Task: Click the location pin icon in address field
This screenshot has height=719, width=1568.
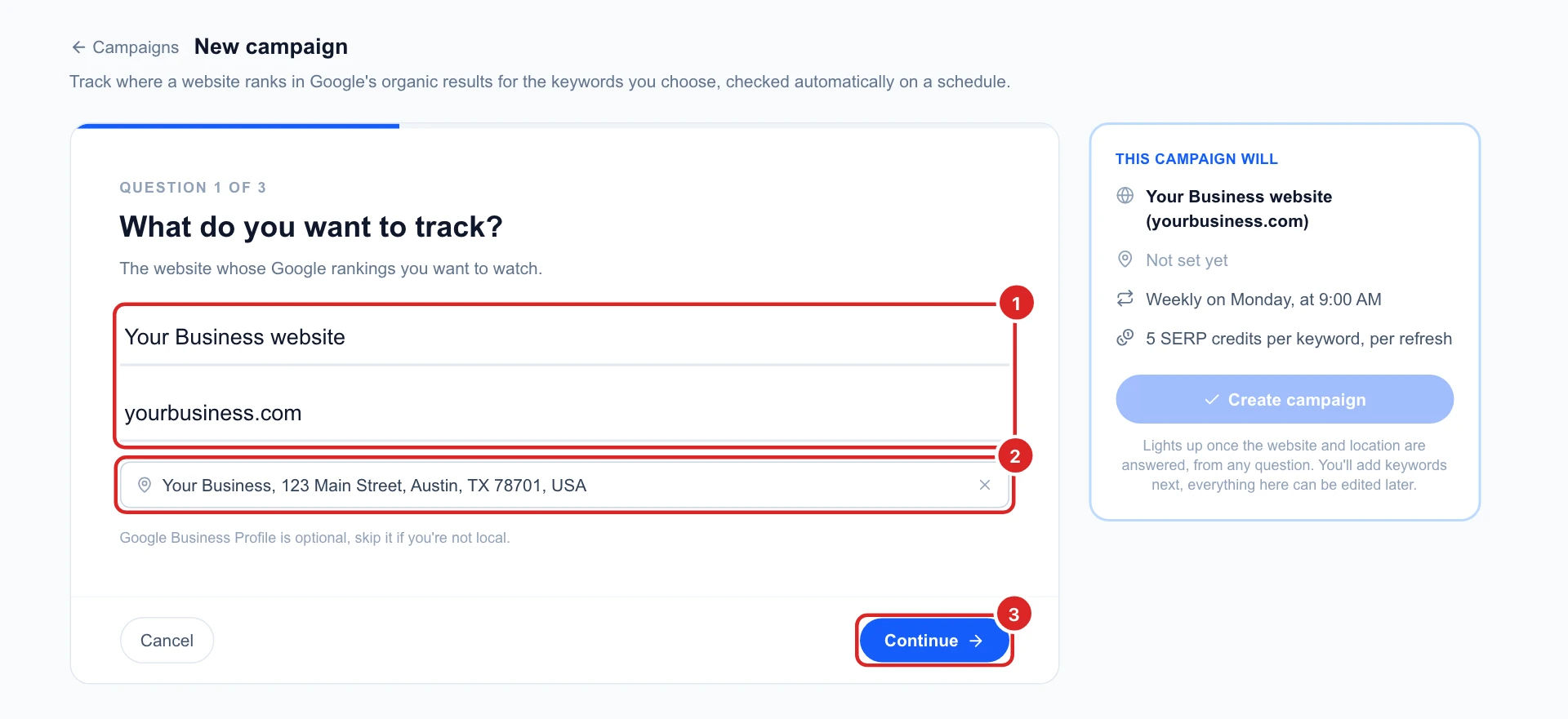Action: click(145, 485)
